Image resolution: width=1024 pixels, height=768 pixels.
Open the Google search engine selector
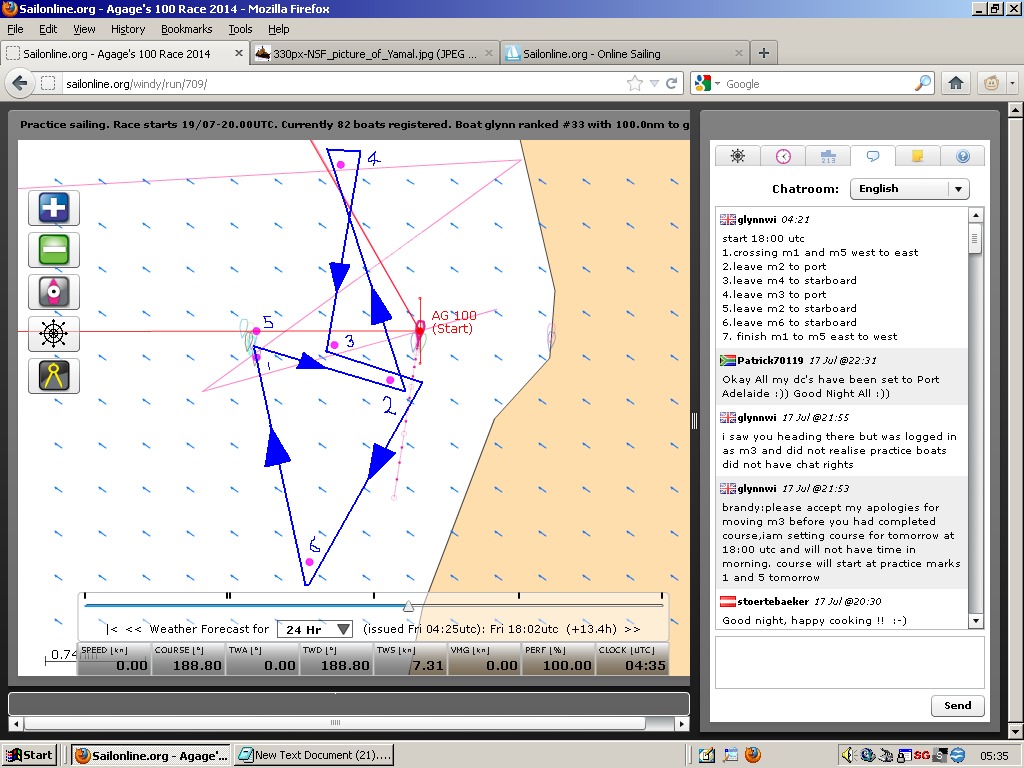click(708, 84)
